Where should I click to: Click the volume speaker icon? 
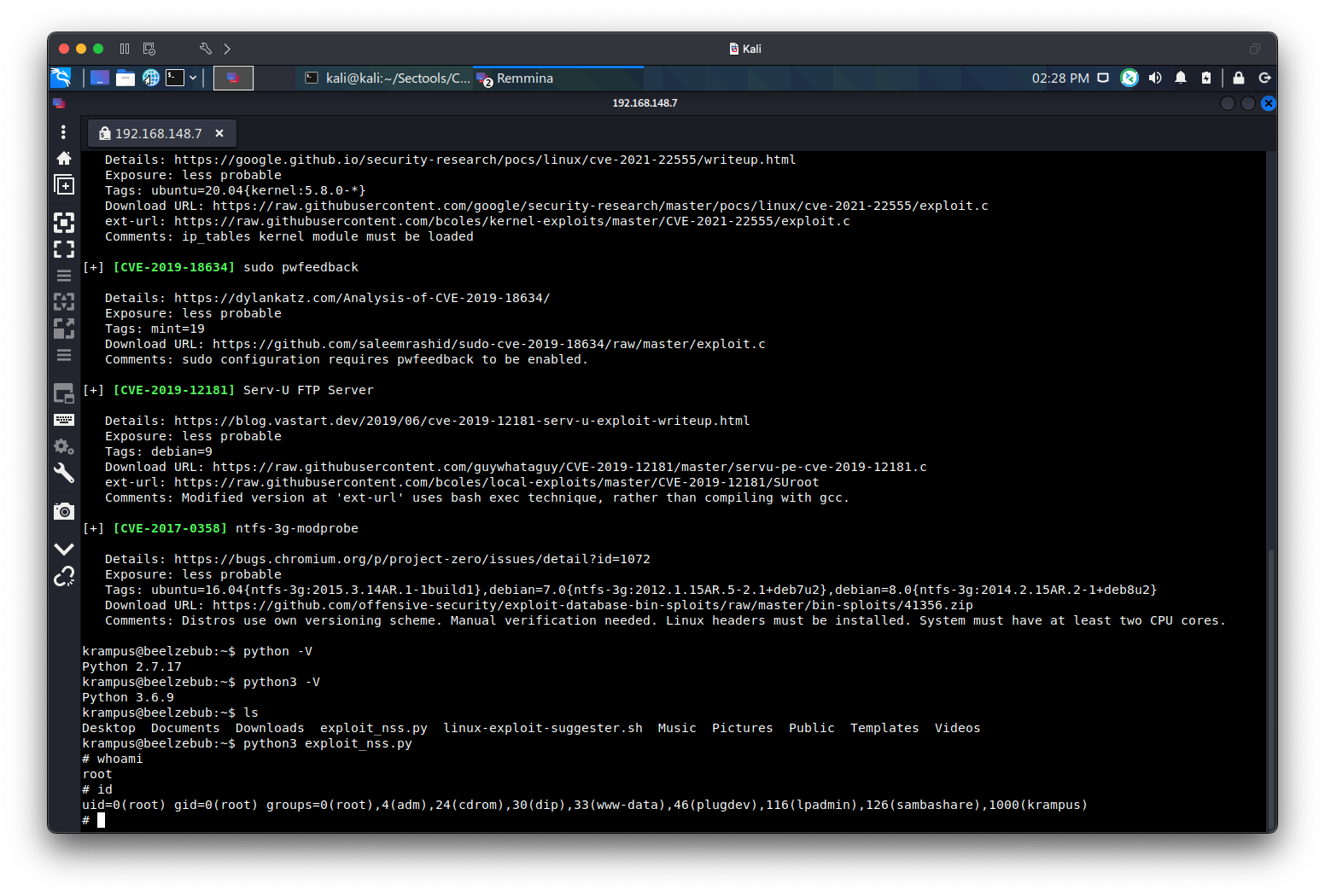tap(1155, 78)
